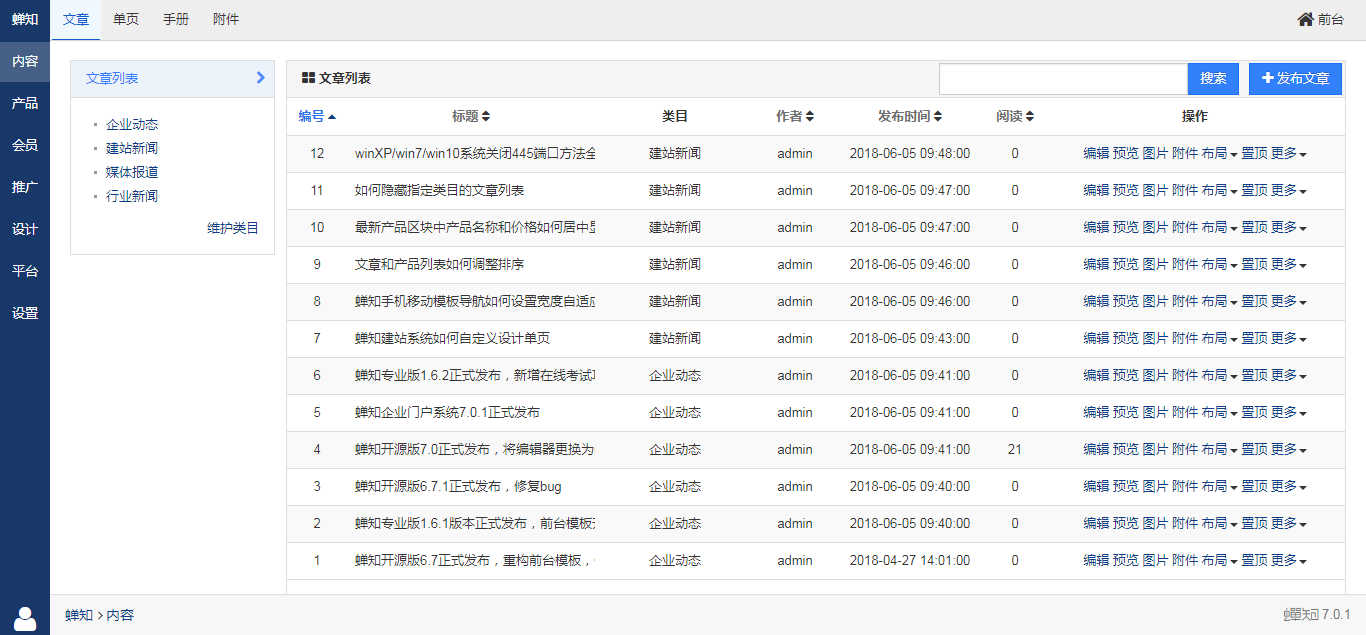
Task: Open the 单页 tab
Action: click(126, 19)
